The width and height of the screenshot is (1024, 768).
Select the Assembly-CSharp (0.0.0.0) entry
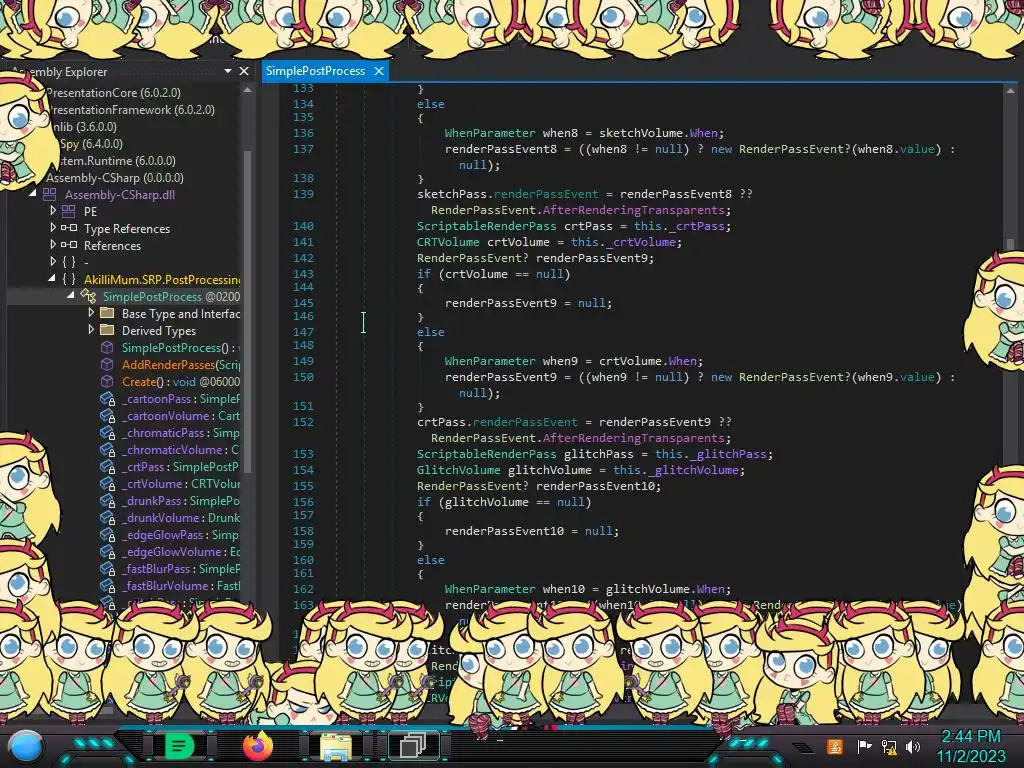[115, 178]
